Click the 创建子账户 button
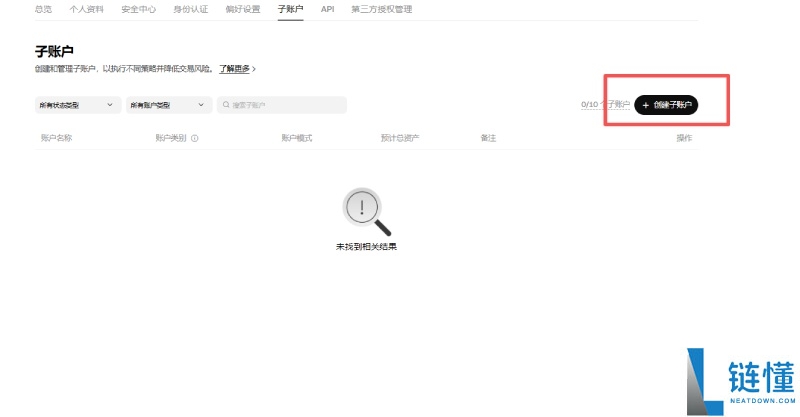Image resolution: width=800 pixels, height=417 pixels. 666,105
